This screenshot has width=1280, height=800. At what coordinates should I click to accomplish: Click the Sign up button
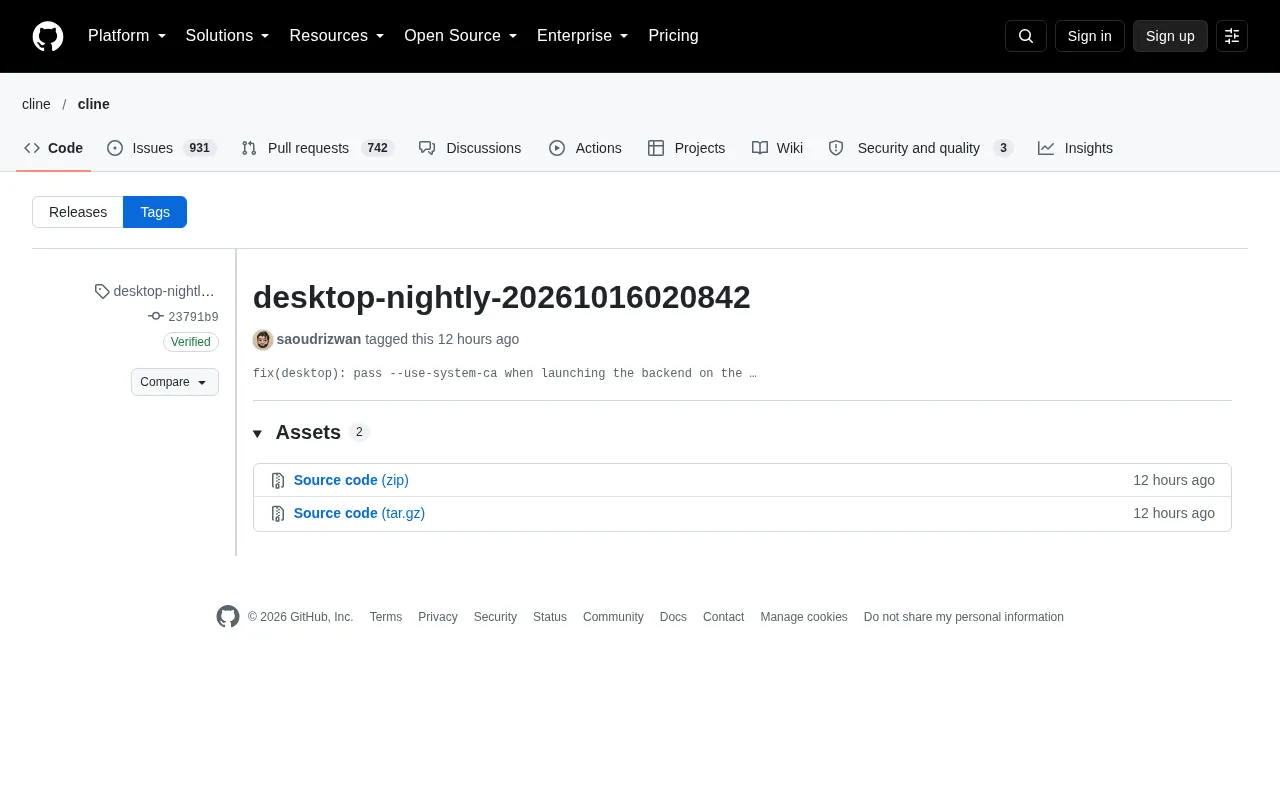pyautogui.click(x=1170, y=36)
